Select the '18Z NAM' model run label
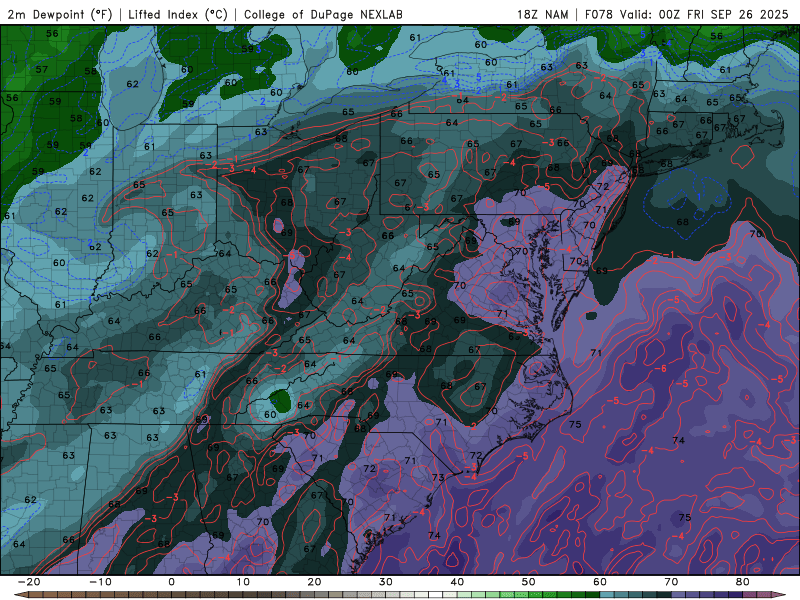The image size is (800, 600). pos(542,14)
